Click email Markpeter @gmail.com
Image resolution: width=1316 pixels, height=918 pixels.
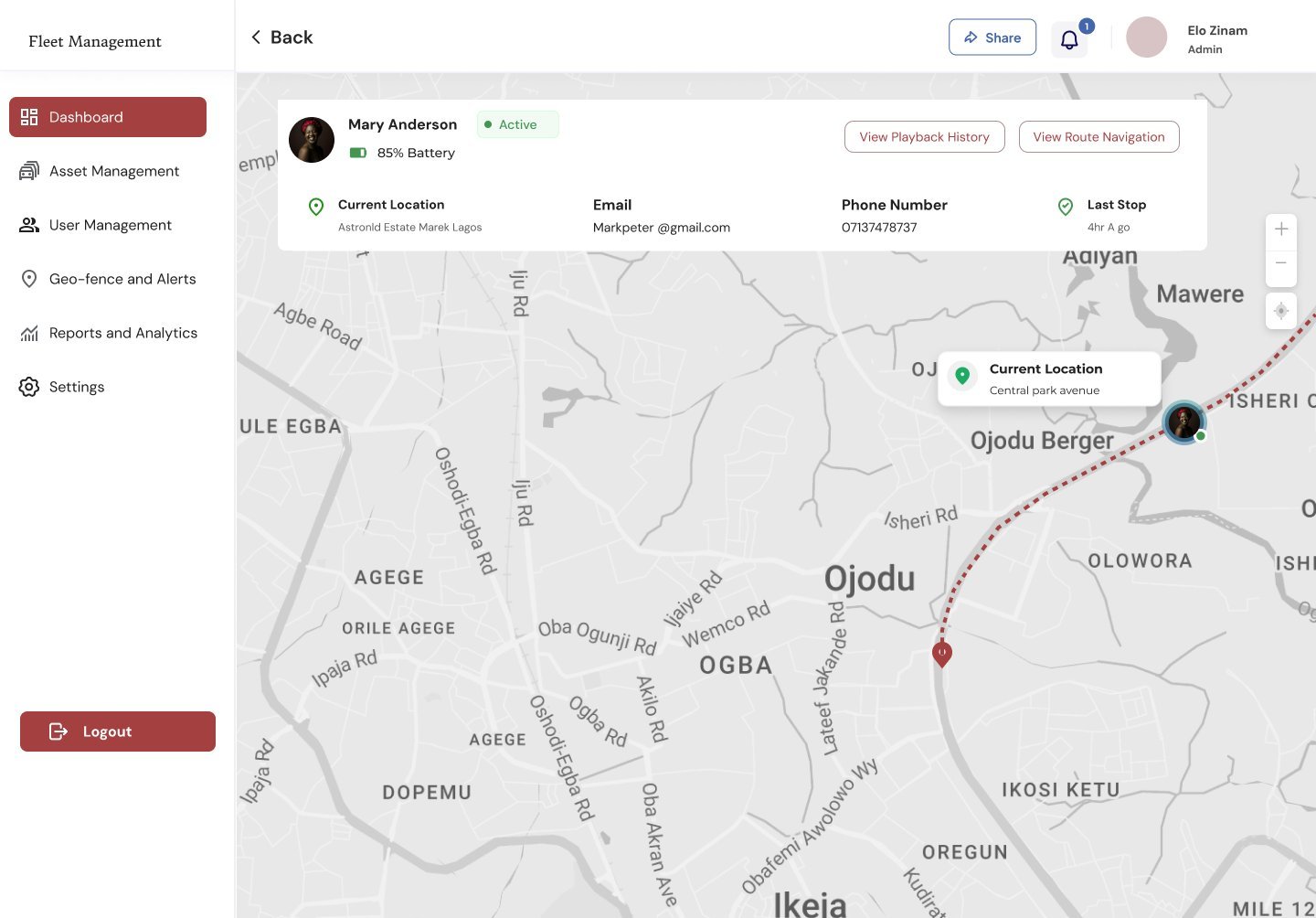tap(662, 228)
